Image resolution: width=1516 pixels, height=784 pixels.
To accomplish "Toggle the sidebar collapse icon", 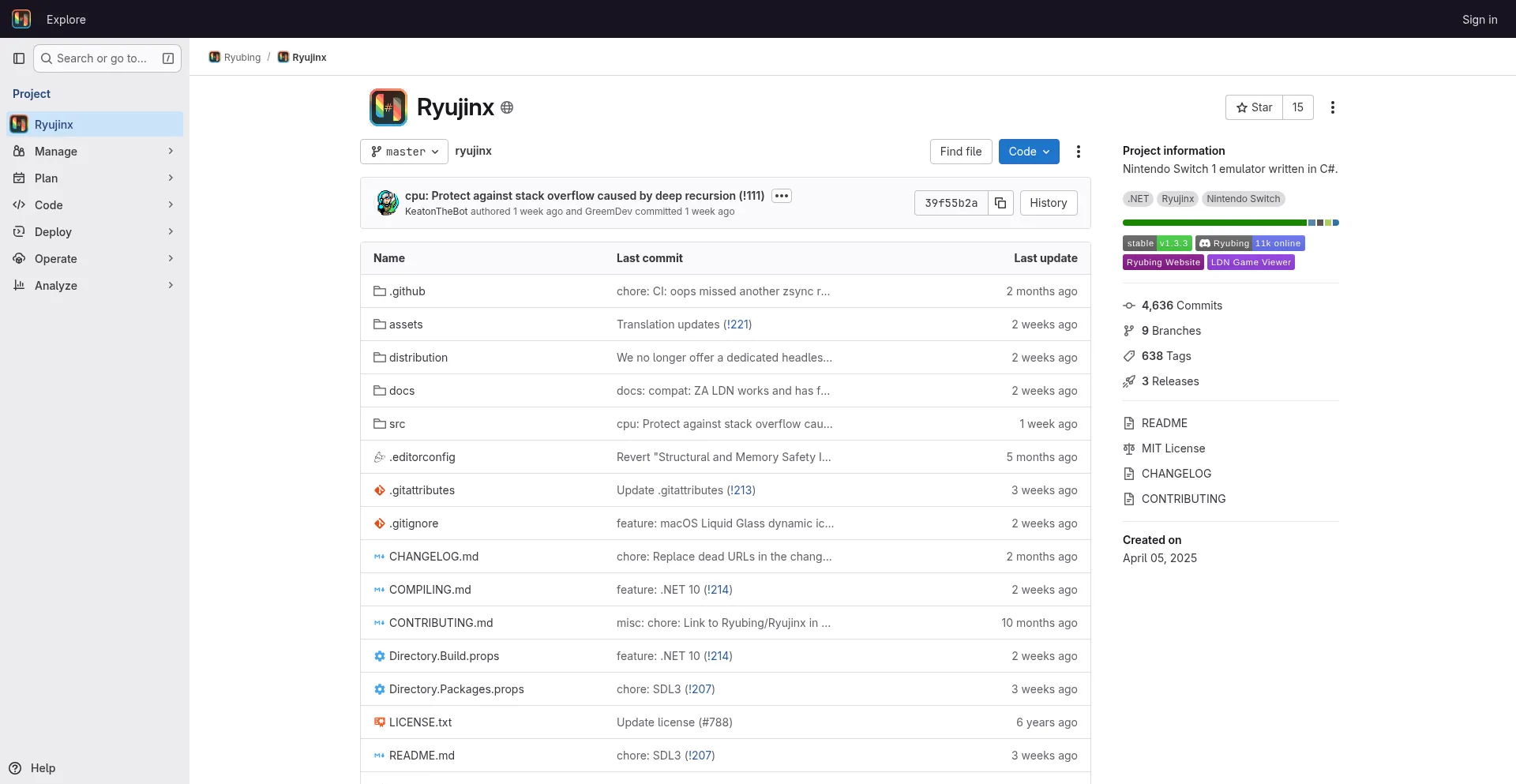I will (x=19, y=58).
